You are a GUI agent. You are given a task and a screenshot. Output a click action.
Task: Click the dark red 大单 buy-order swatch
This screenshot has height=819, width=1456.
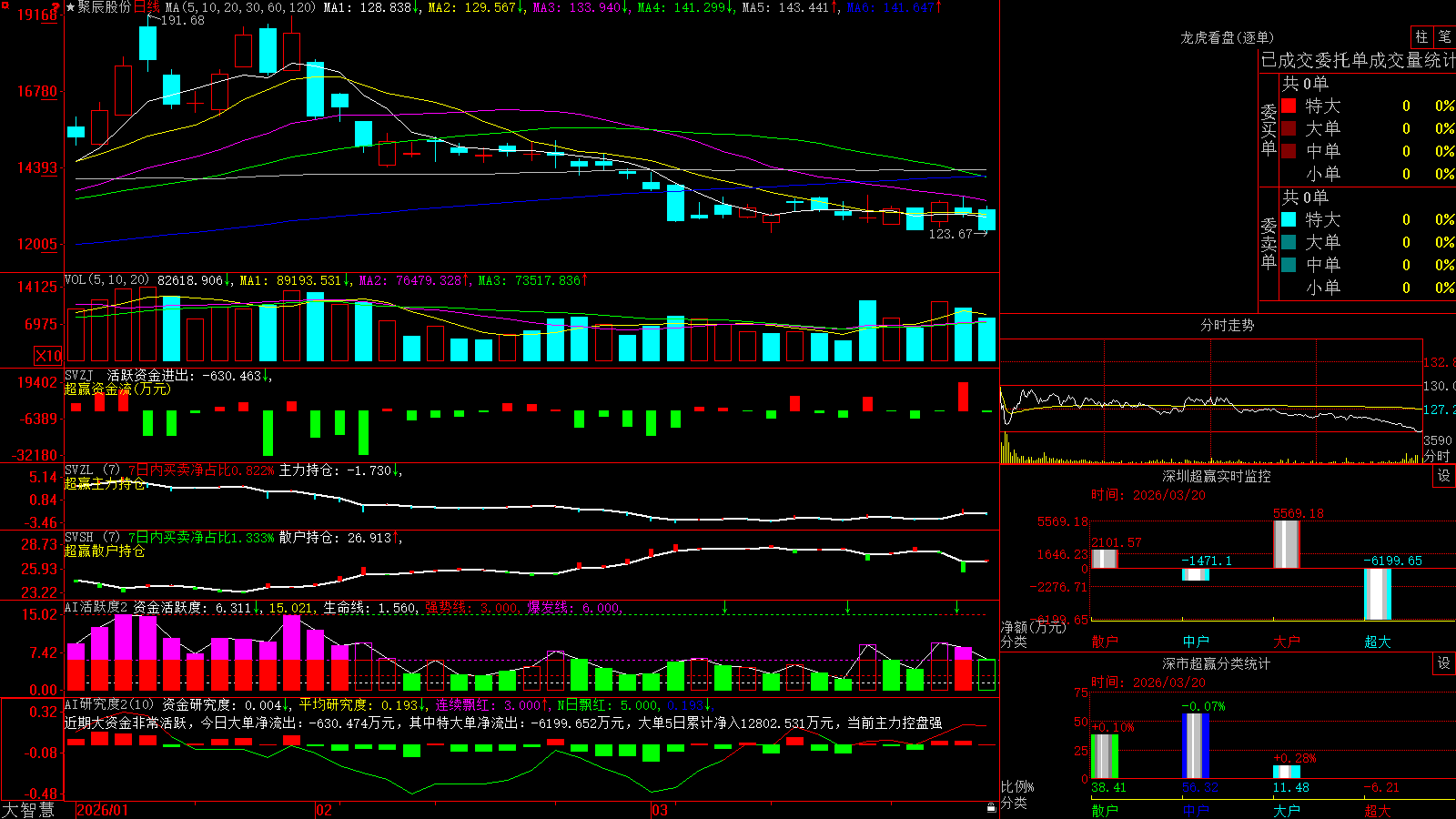coord(1289,128)
